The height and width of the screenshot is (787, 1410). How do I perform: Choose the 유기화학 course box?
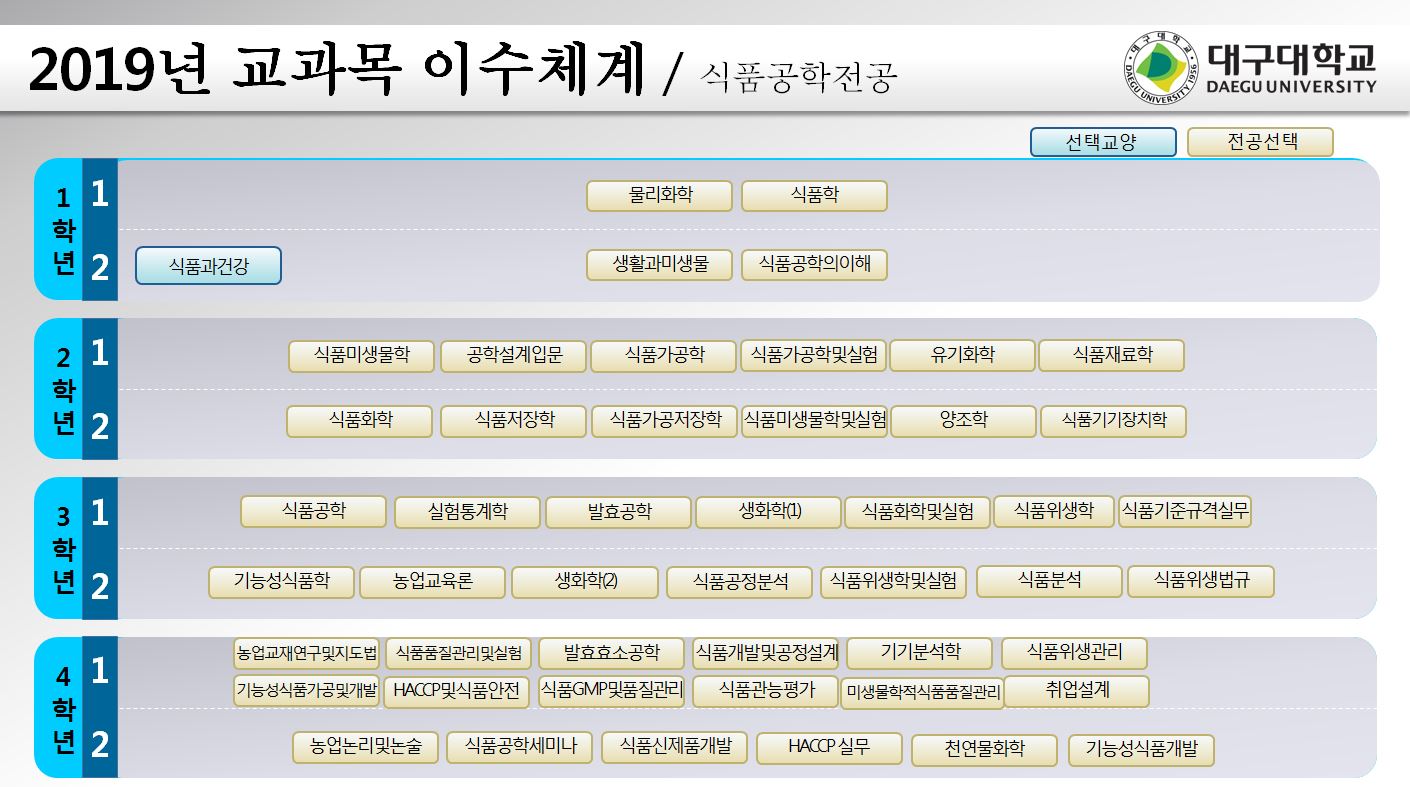[x=962, y=356]
